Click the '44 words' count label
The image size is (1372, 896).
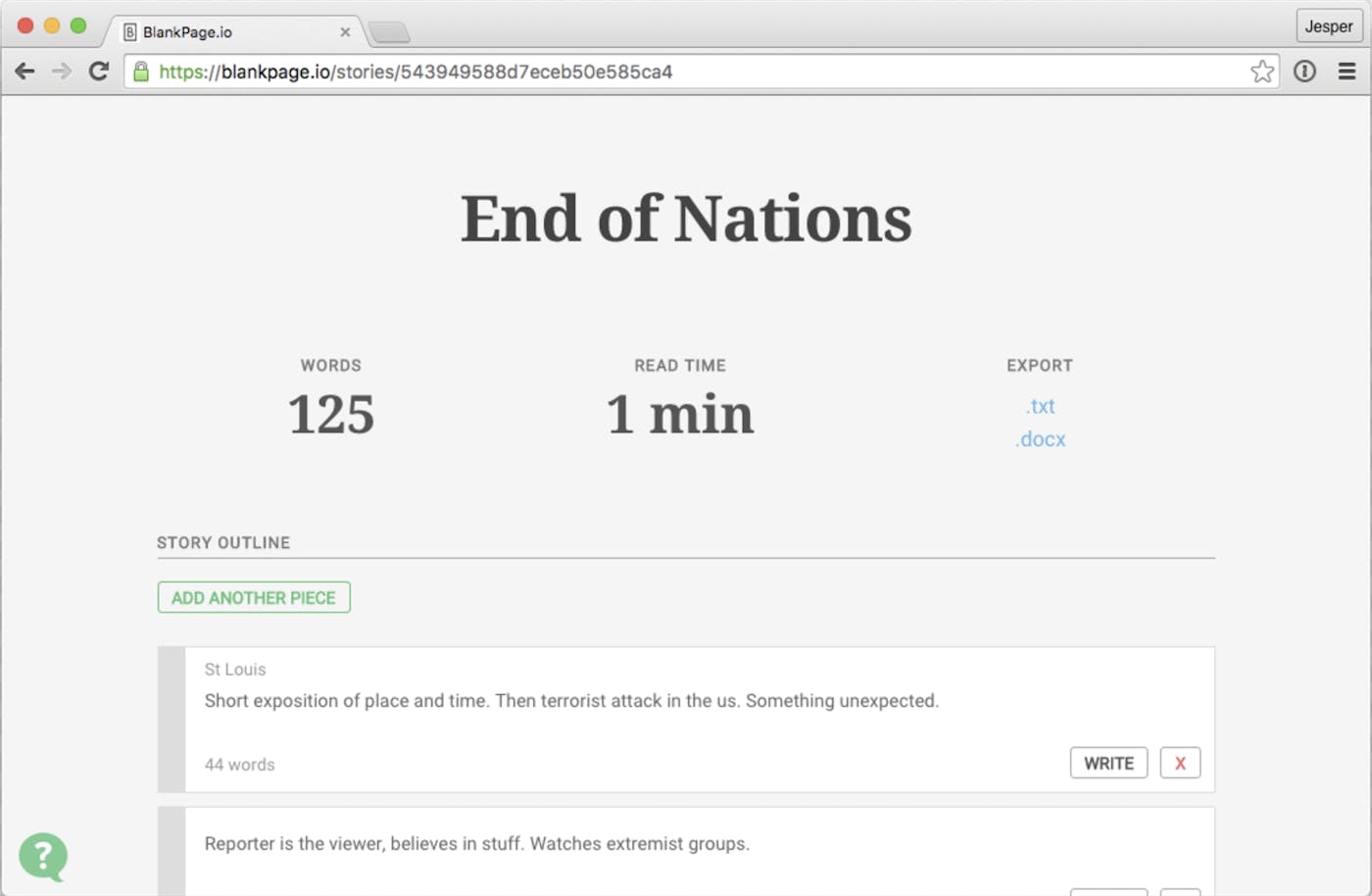239,765
